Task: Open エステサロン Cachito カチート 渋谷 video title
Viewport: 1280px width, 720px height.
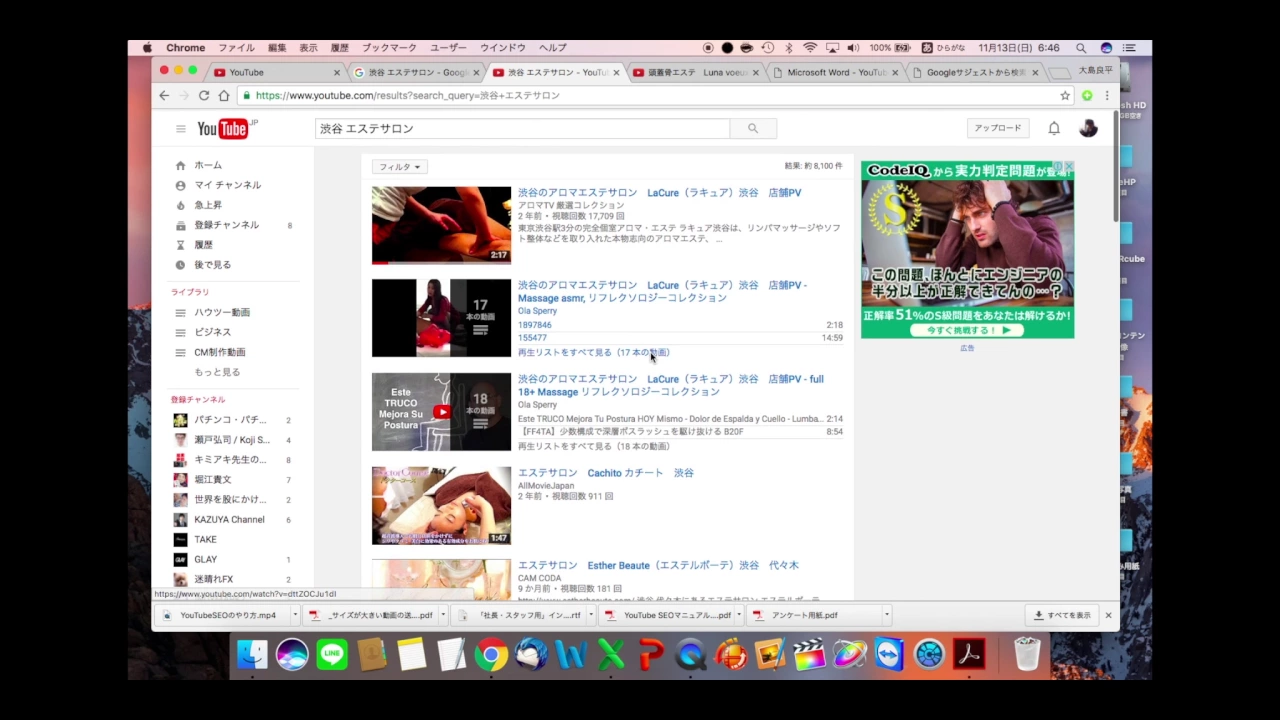Action: [x=605, y=473]
